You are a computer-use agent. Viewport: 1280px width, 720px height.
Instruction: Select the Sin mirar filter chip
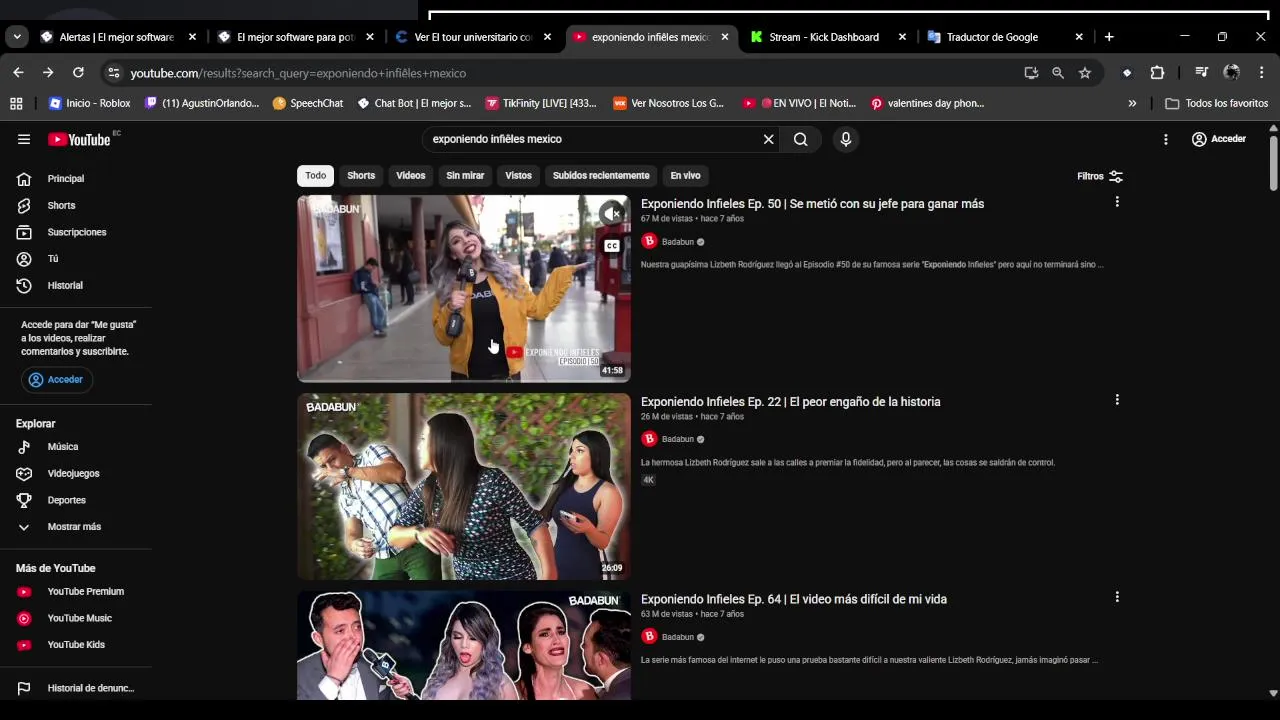pos(465,176)
